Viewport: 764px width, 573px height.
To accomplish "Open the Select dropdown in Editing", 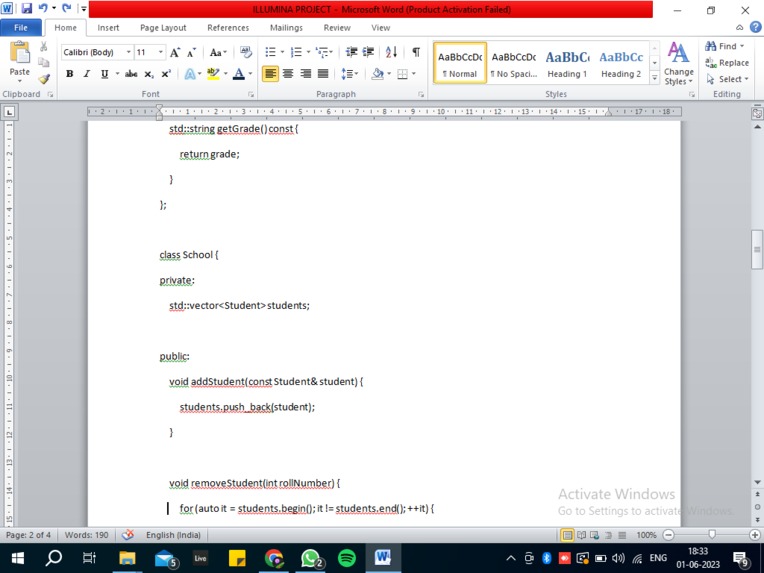I will tap(727, 79).
